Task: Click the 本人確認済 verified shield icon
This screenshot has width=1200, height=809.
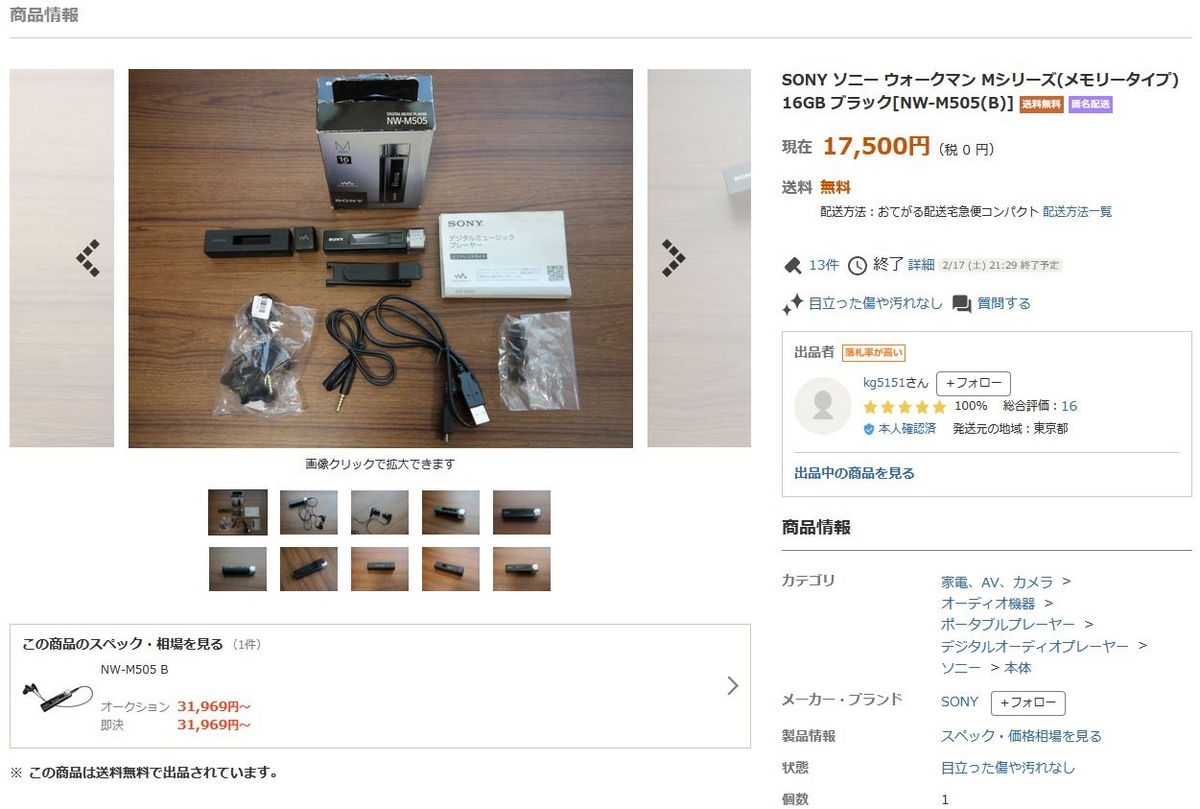Action: 869,429
